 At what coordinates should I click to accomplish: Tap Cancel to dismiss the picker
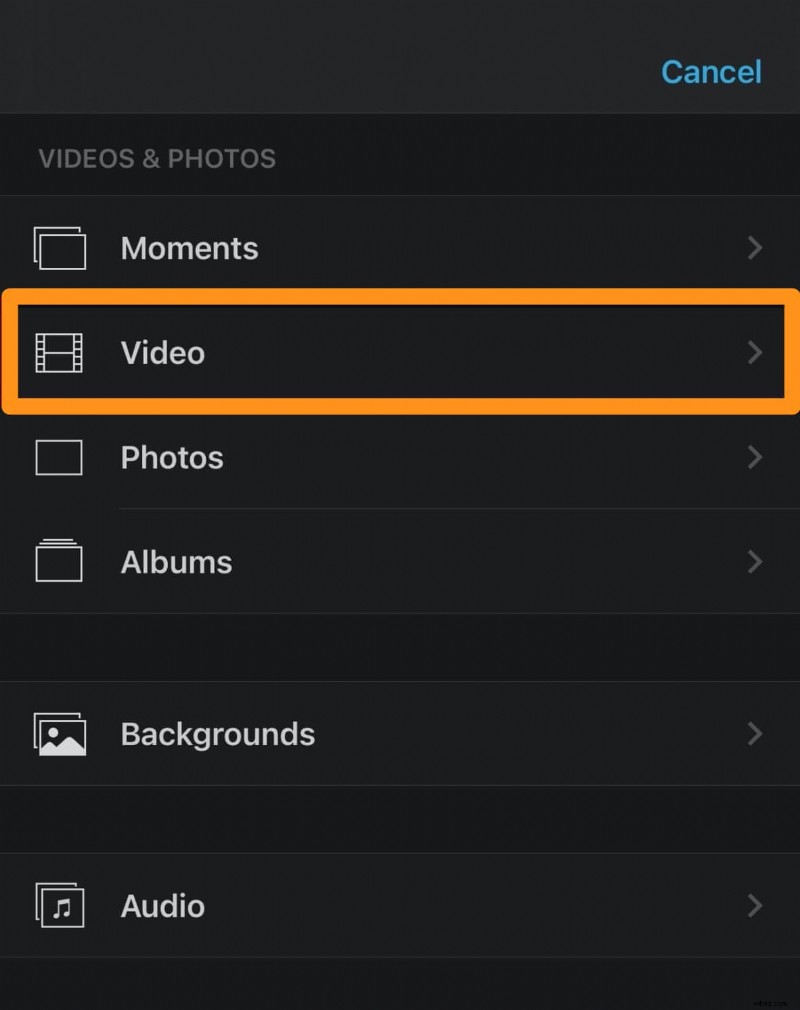[711, 72]
